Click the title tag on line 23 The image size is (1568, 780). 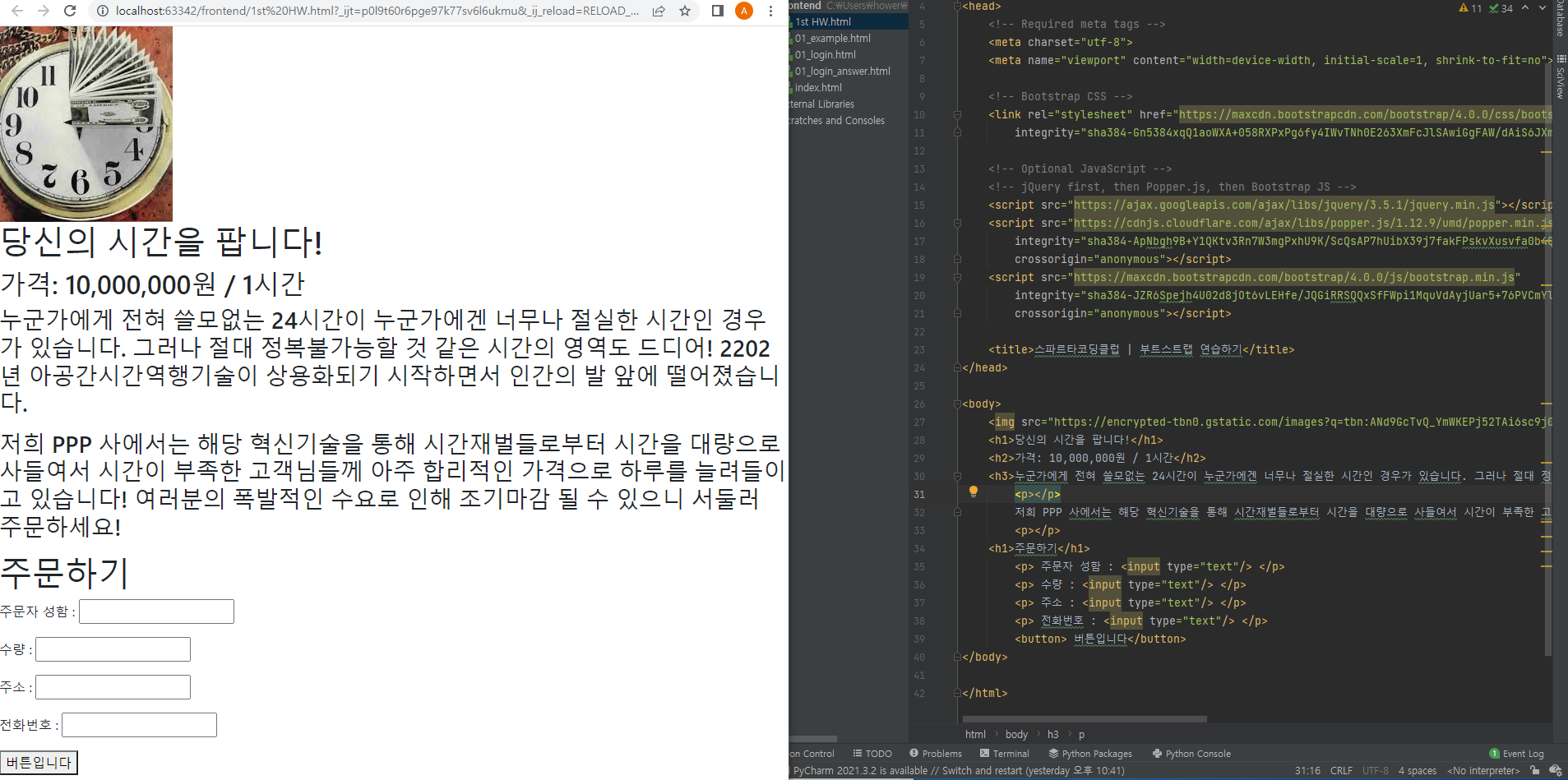tap(1011, 350)
